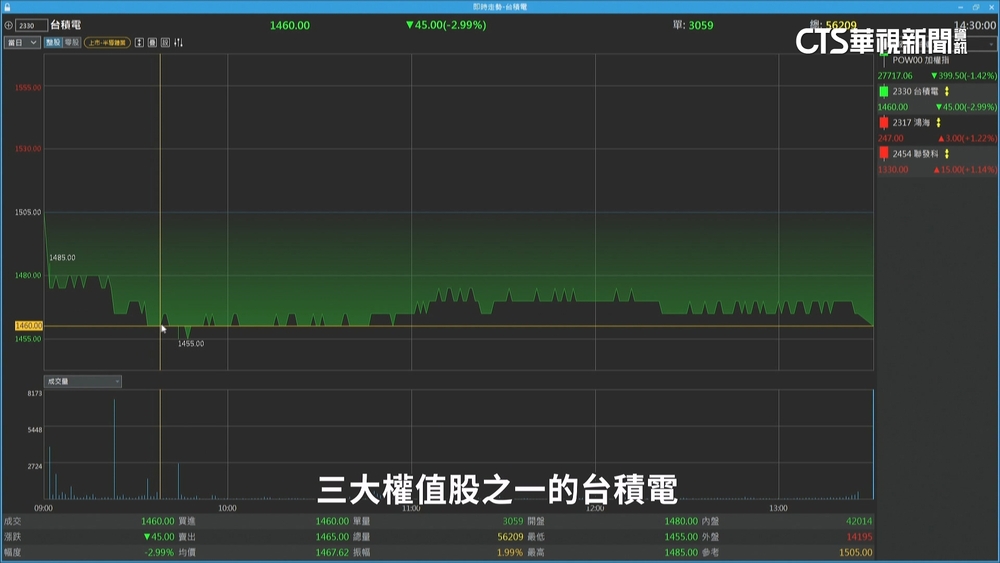Click the add-symbol plus icon beside 2330

pos(9,25)
